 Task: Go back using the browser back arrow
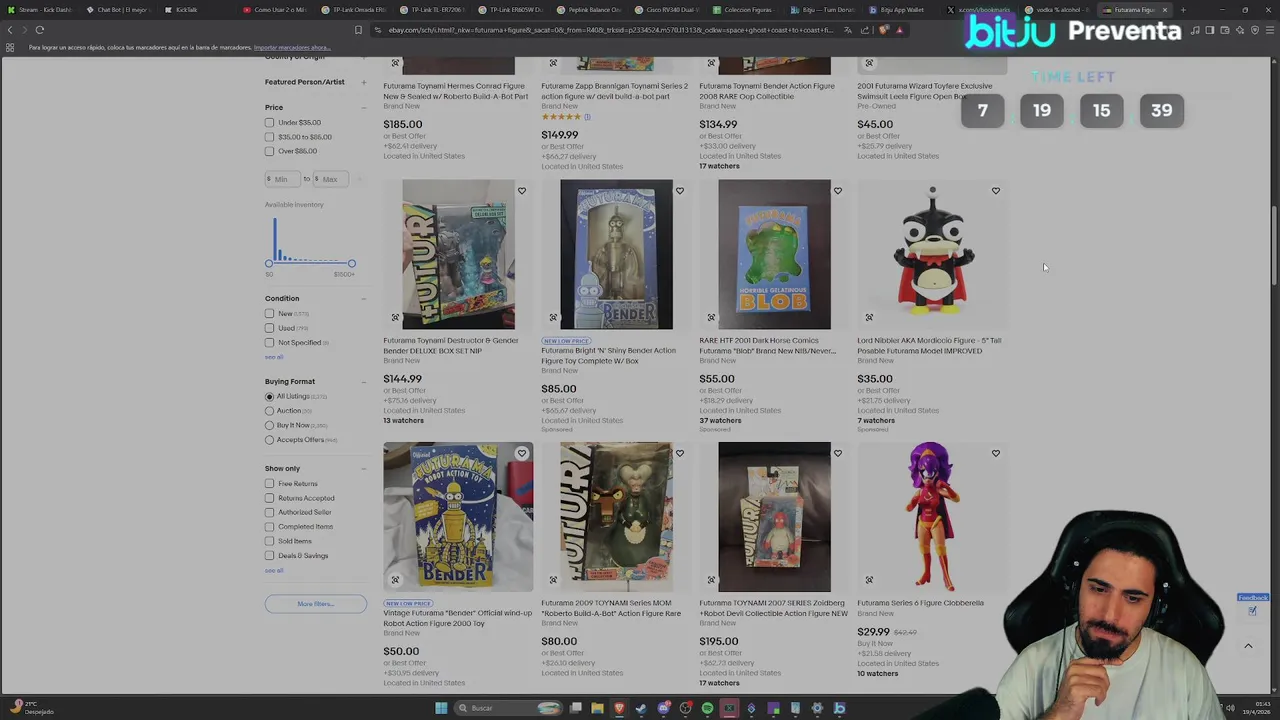10,30
